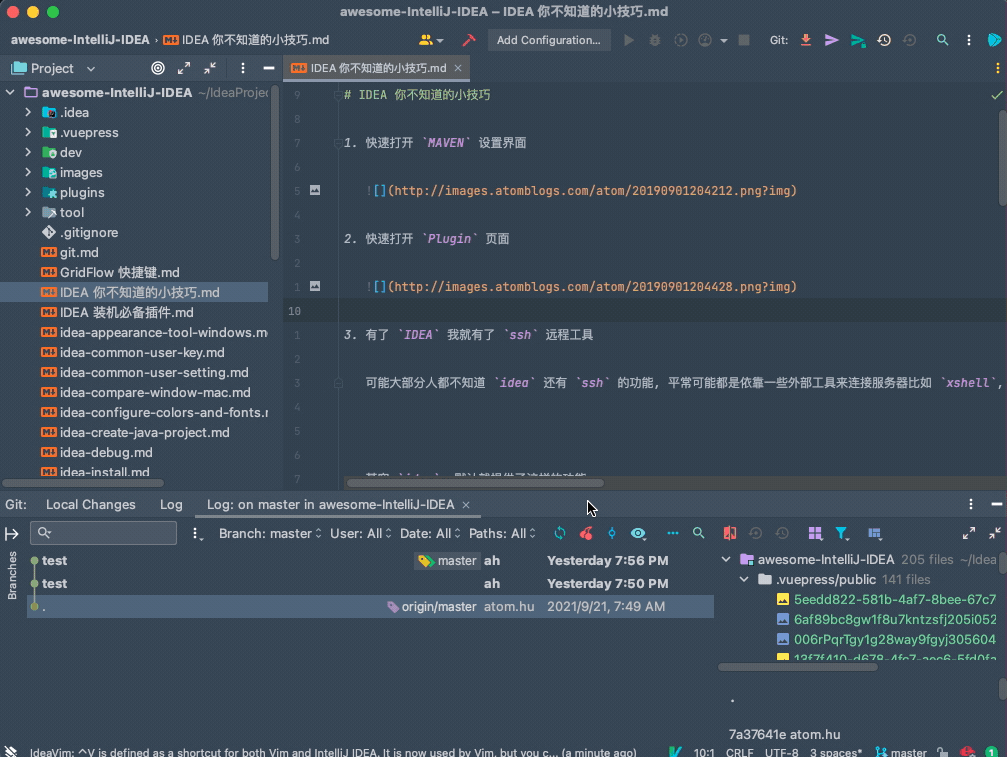Screen dimensions: 1007x757
Task: Click awesome-IntelliJ-IDEA breadcrumb in navigation bar
Action: pos(80,40)
